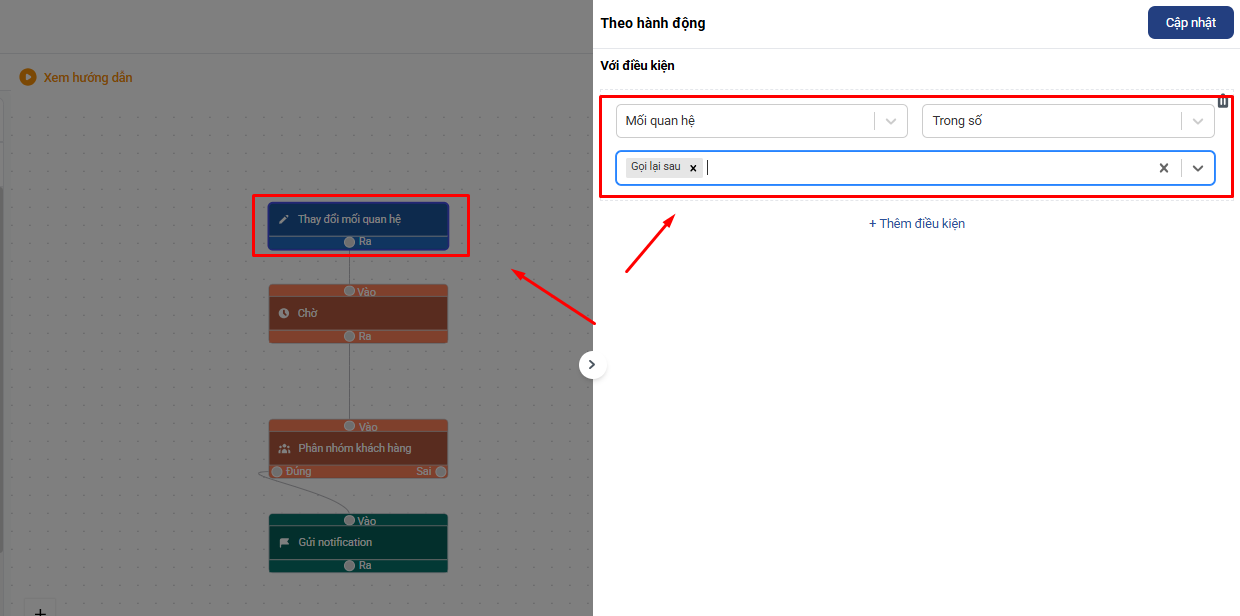Click the clock icon on the Chờ node
The width and height of the screenshot is (1240, 616).
284,313
